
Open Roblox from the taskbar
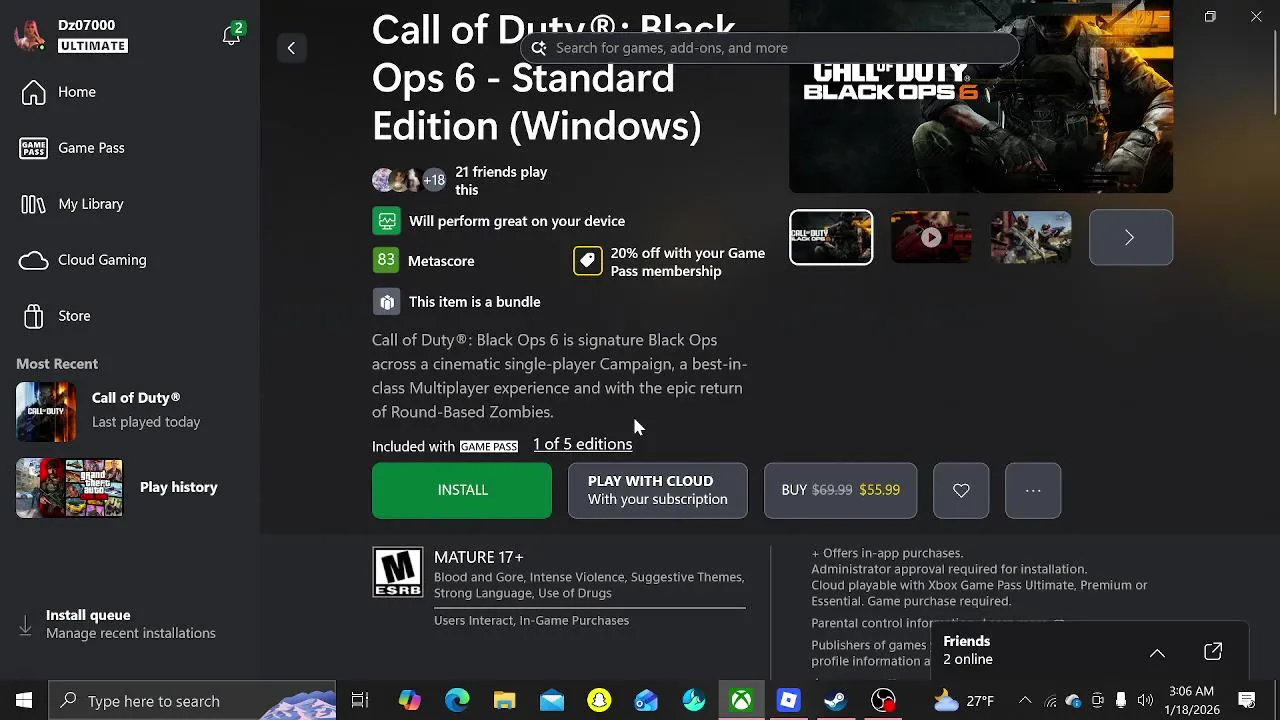tap(788, 701)
